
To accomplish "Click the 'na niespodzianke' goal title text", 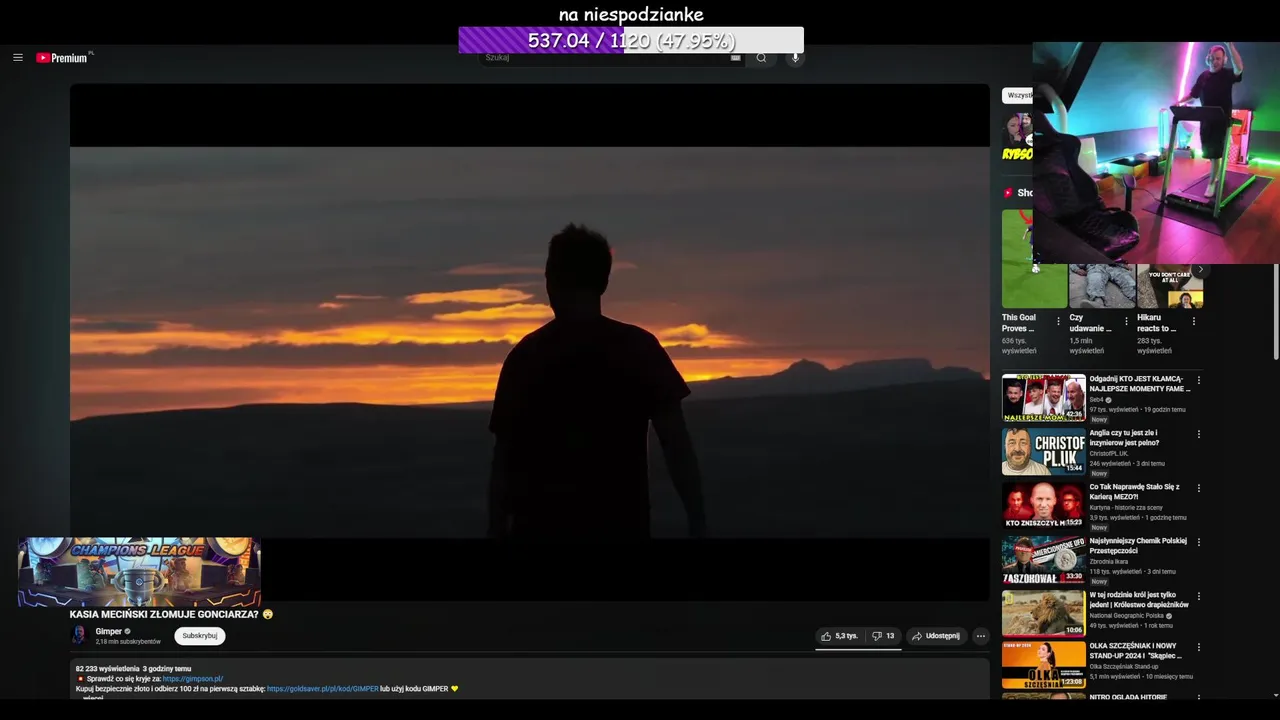I will (631, 14).
